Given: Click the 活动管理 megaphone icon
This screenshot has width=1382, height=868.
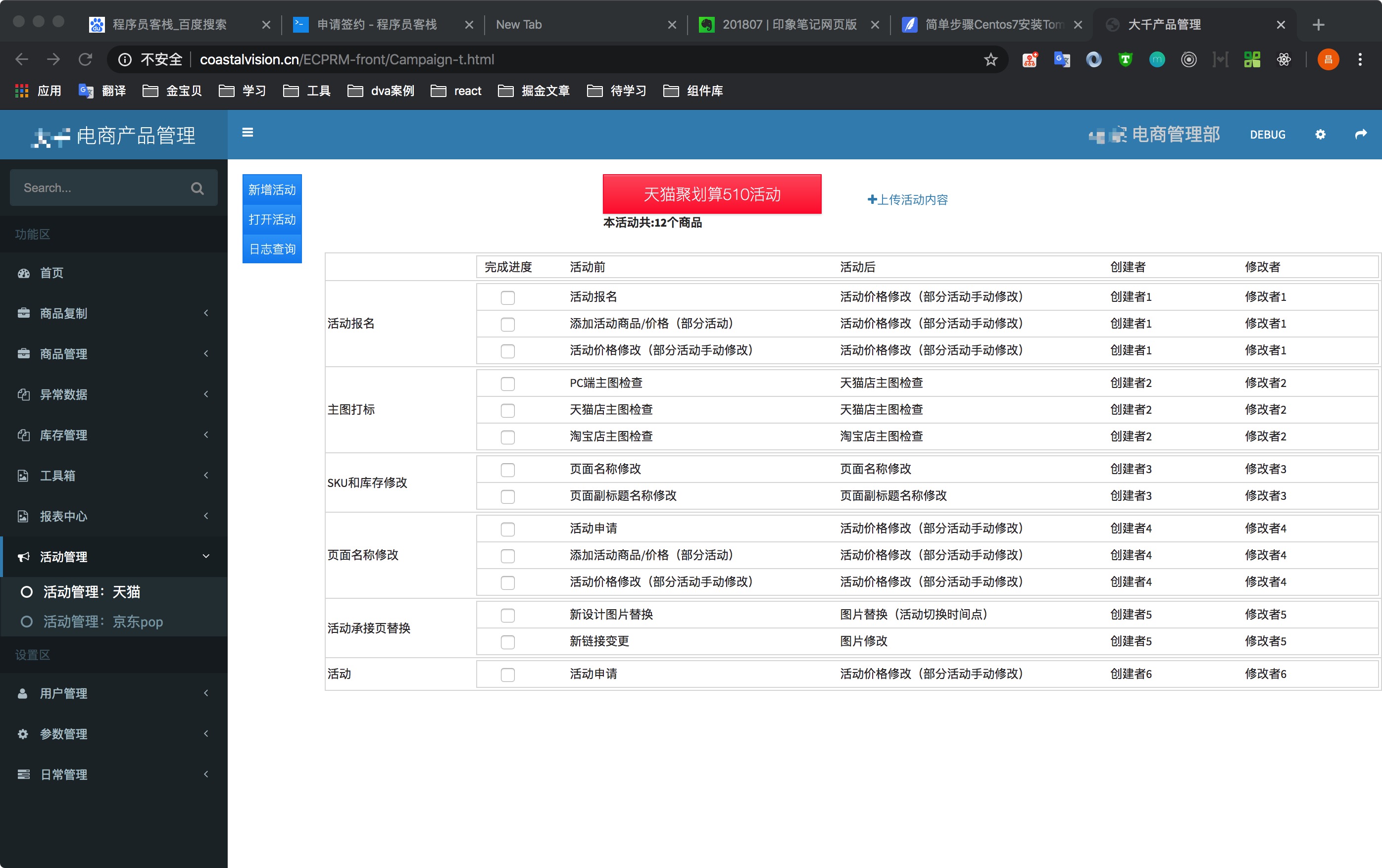Looking at the screenshot, I should pos(23,556).
